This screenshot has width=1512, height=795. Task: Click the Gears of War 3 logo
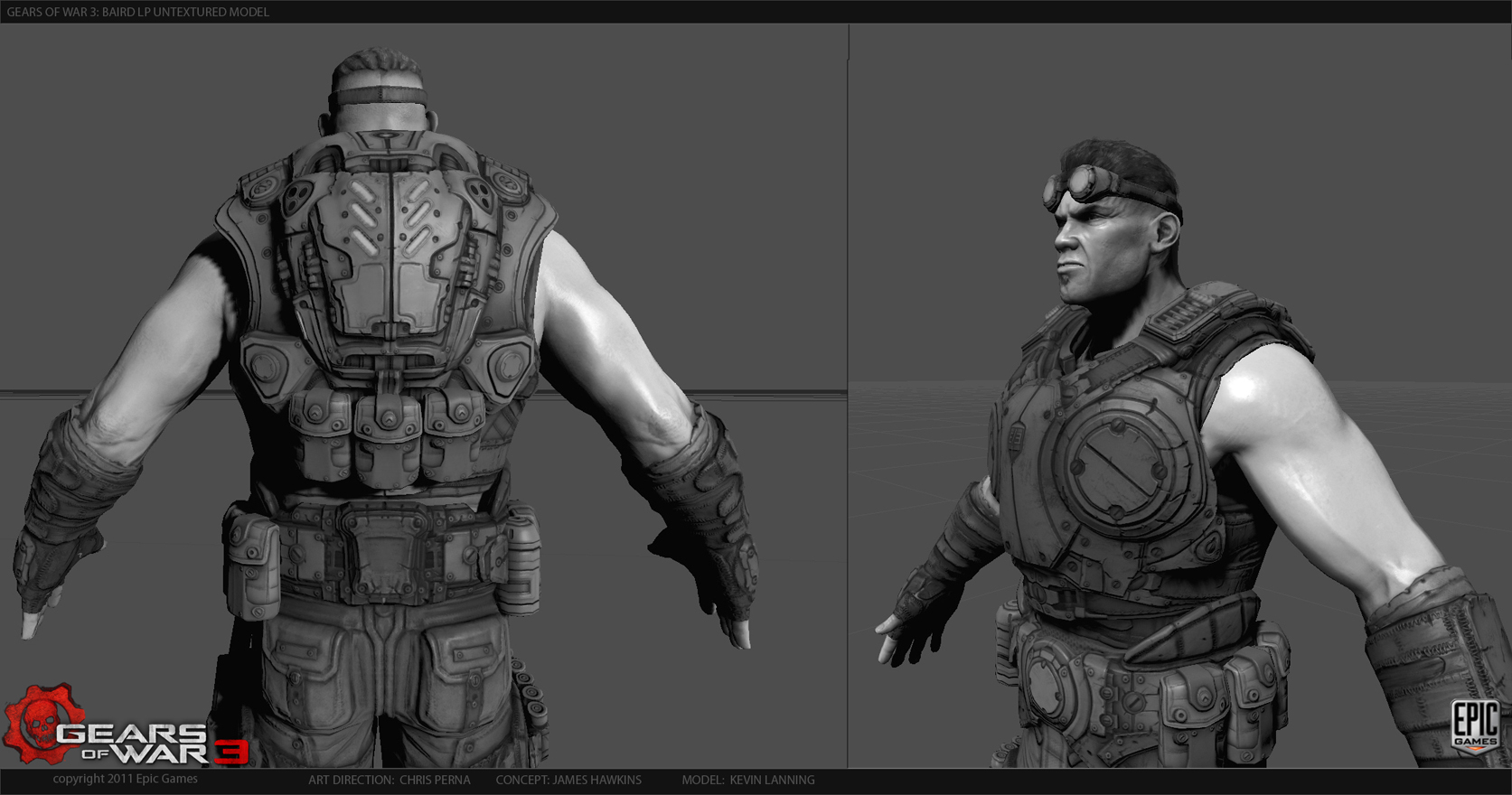click(x=127, y=726)
